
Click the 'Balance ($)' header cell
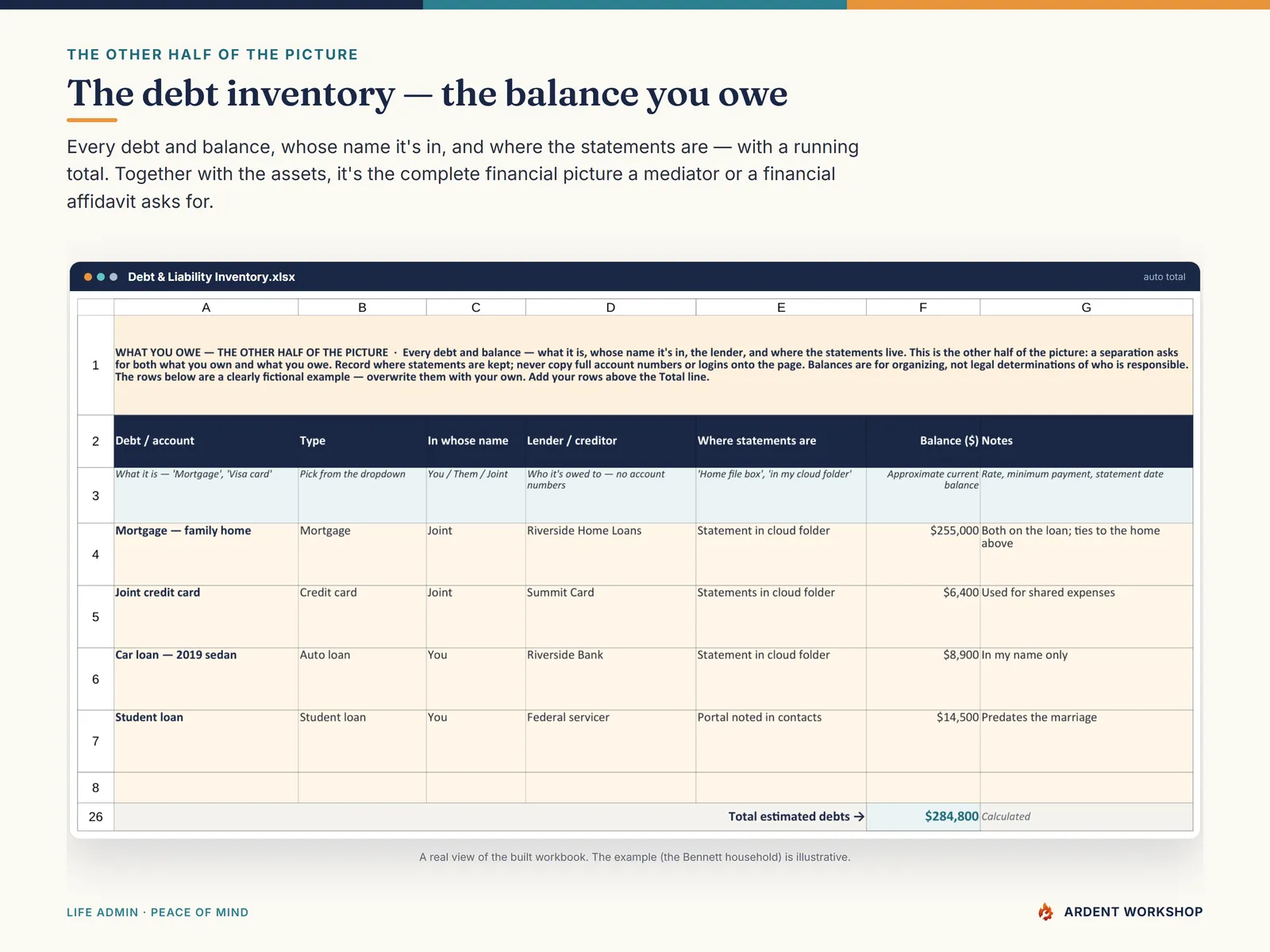click(923, 441)
